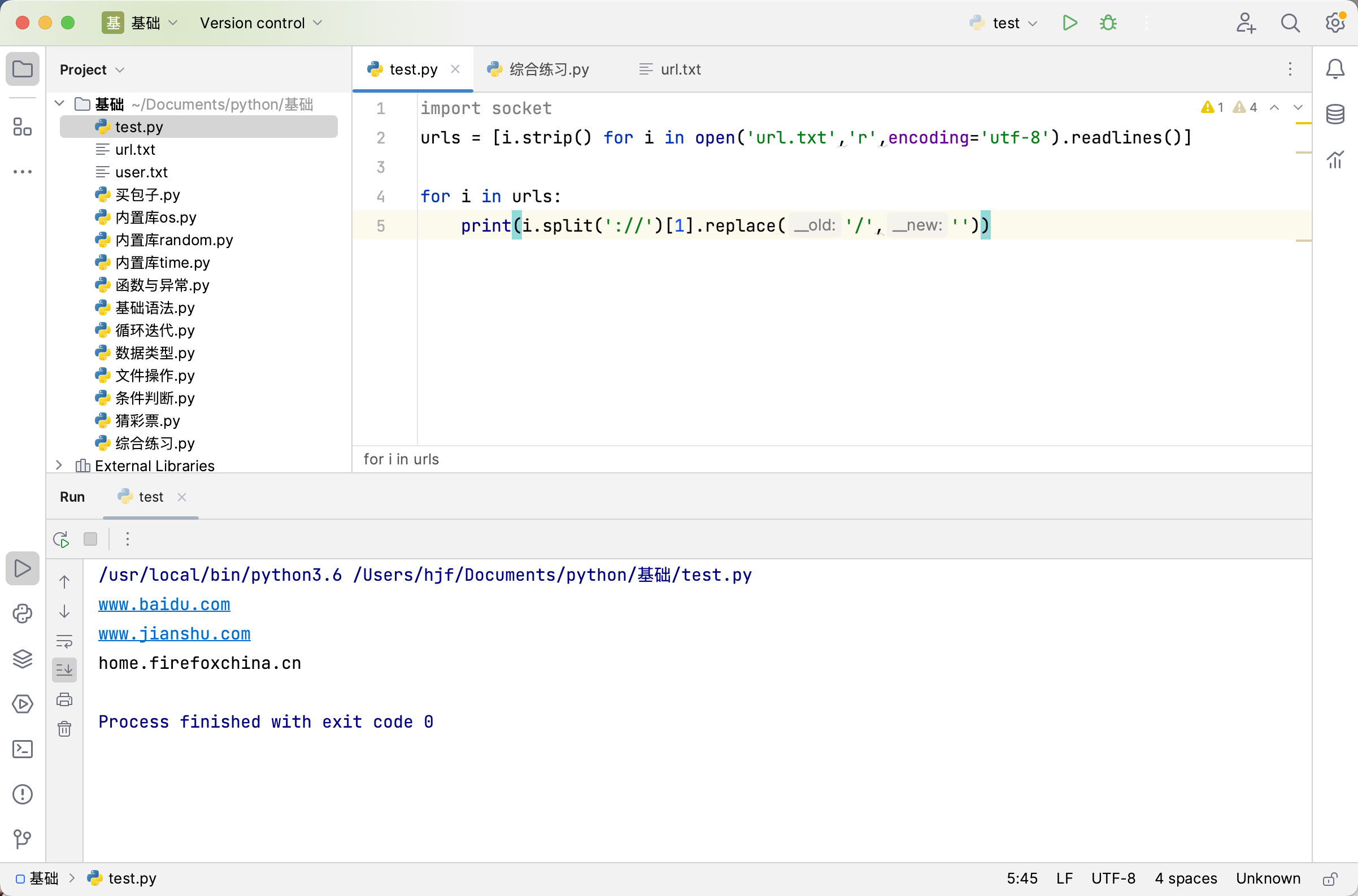Screen dimensions: 1358x896
Task: Open the chart tool window in right sidebar
Action: pyautogui.click(x=1335, y=159)
